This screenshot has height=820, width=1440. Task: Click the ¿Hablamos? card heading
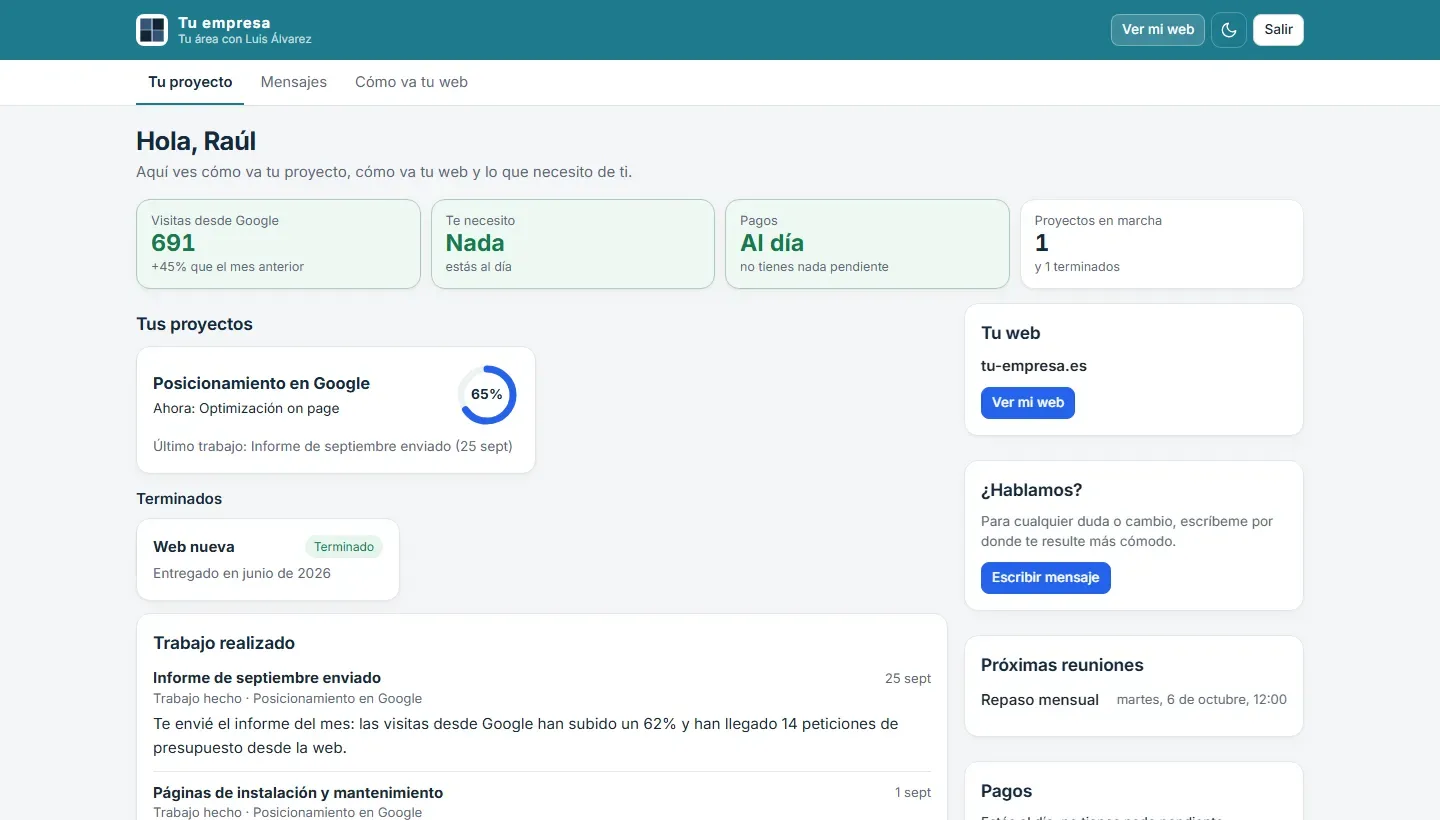coord(1032,490)
